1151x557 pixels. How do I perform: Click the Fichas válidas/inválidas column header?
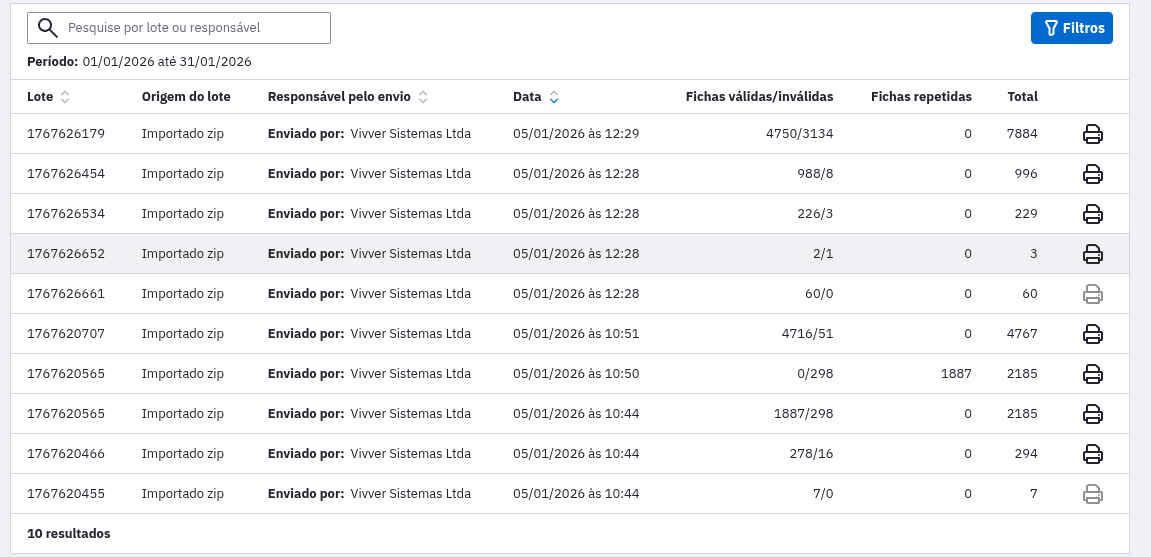759,97
